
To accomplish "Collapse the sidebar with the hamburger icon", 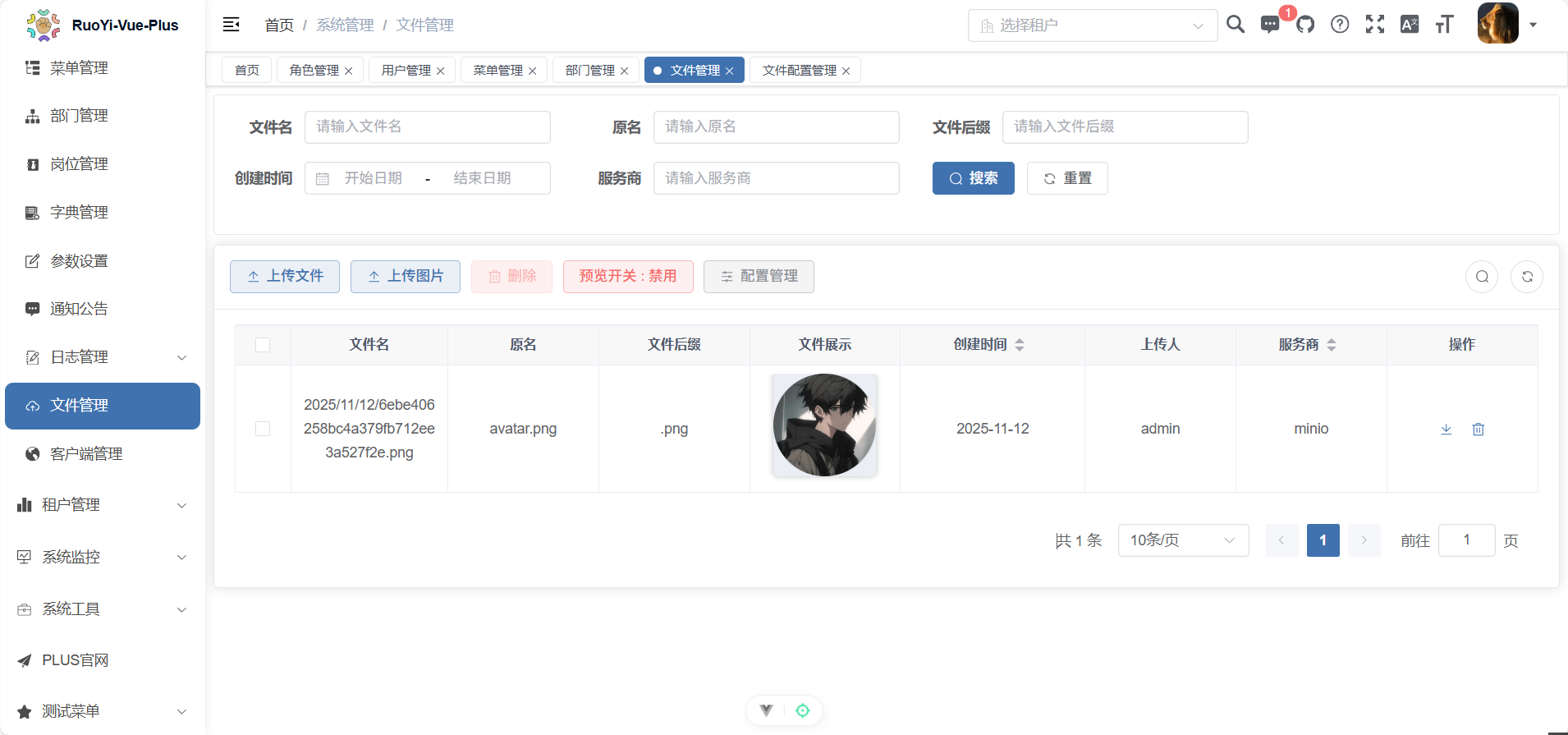I will tap(232, 25).
